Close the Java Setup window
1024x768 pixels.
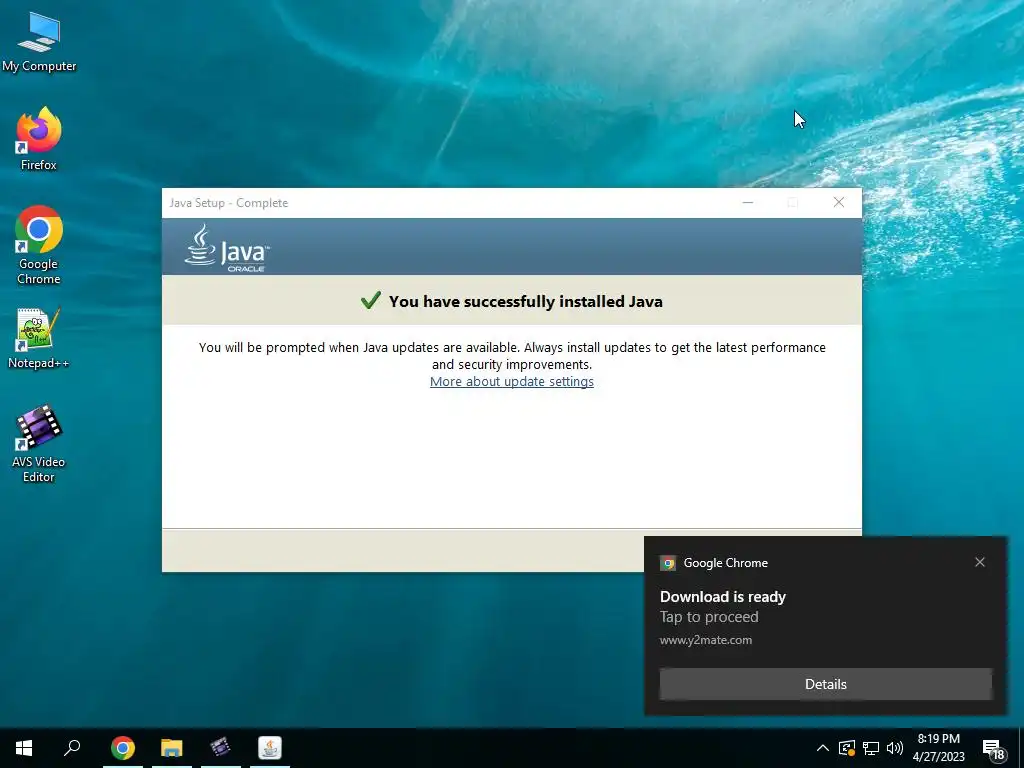(x=839, y=202)
